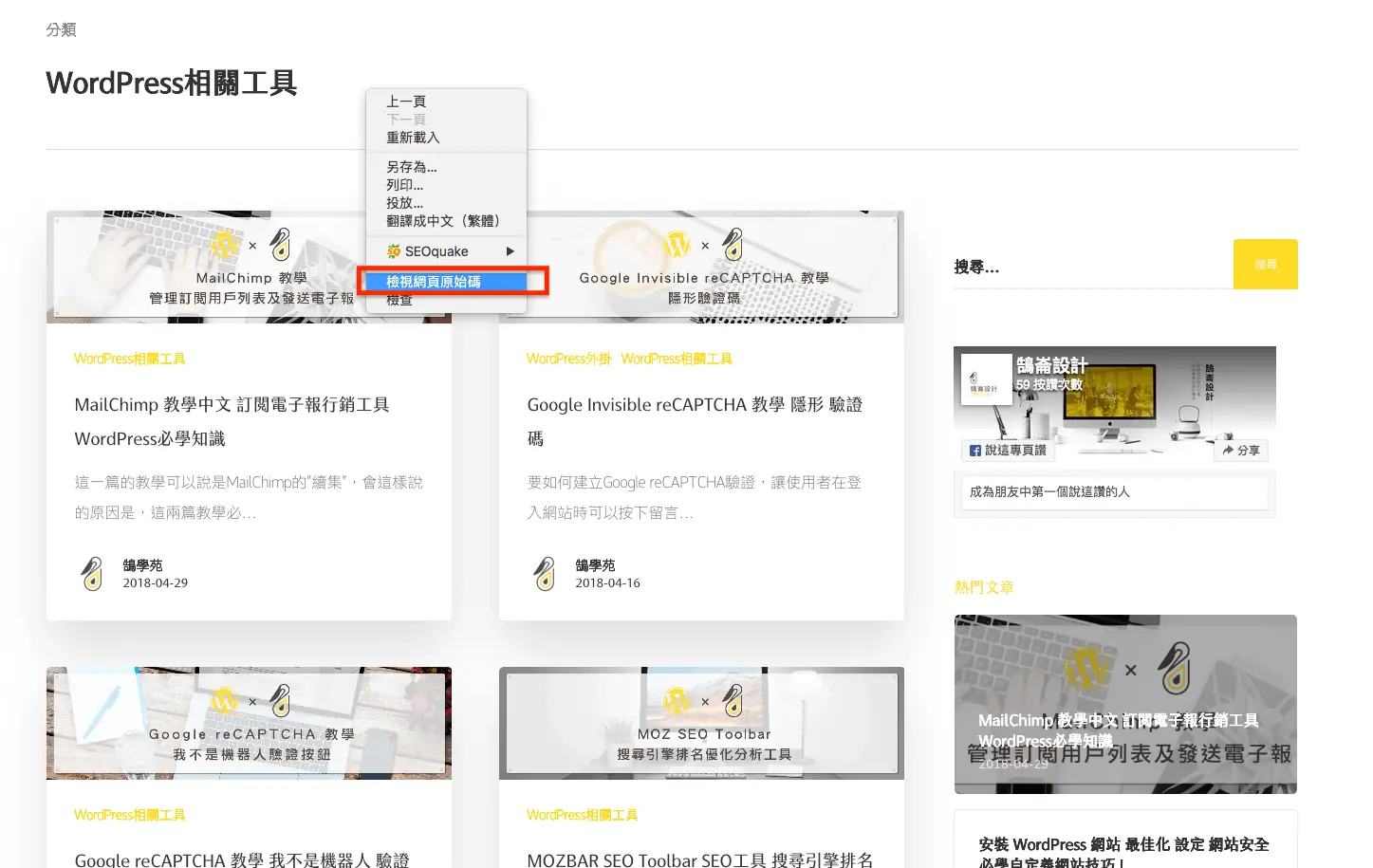
Task: Open the Google Invisible reCAPTCHA cover image
Action: coord(701,268)
